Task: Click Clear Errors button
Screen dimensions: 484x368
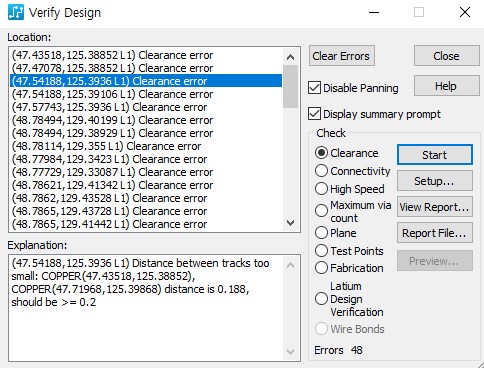Action: pyautogui.click(x=342, y=56)
